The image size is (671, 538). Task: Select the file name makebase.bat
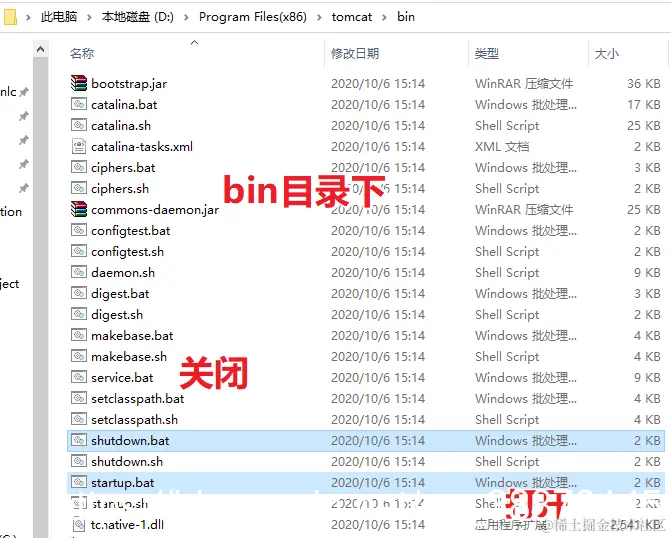(132, 336)
